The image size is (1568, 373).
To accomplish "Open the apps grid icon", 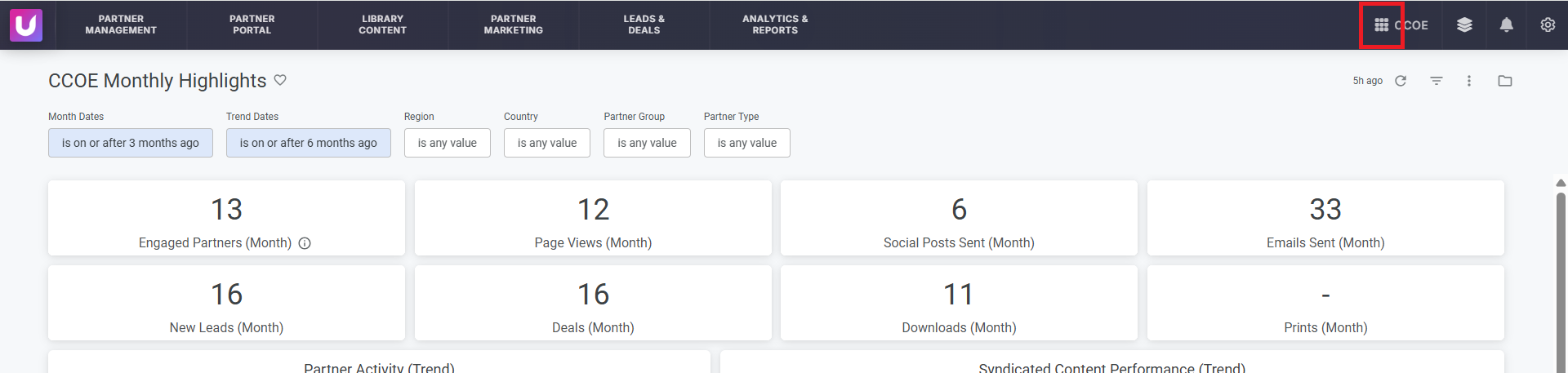I will [1382, 25].
